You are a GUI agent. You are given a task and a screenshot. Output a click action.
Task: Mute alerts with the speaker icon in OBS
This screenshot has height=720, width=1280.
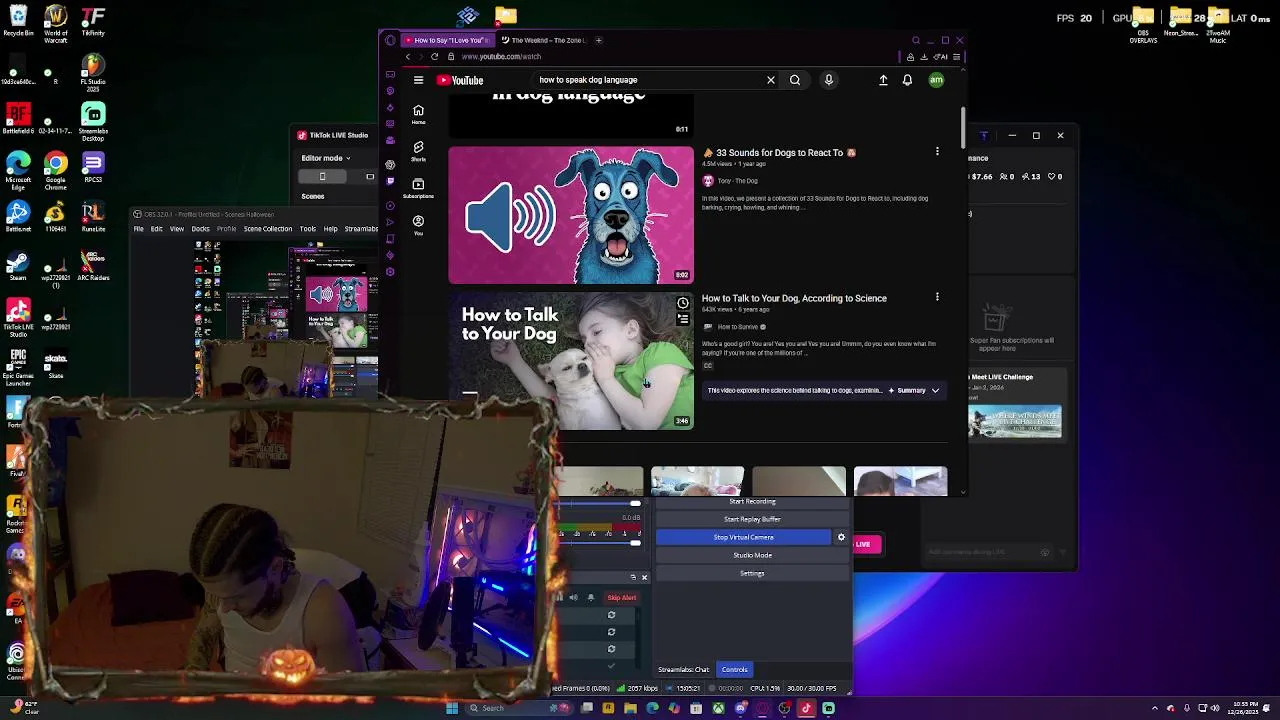573,598
